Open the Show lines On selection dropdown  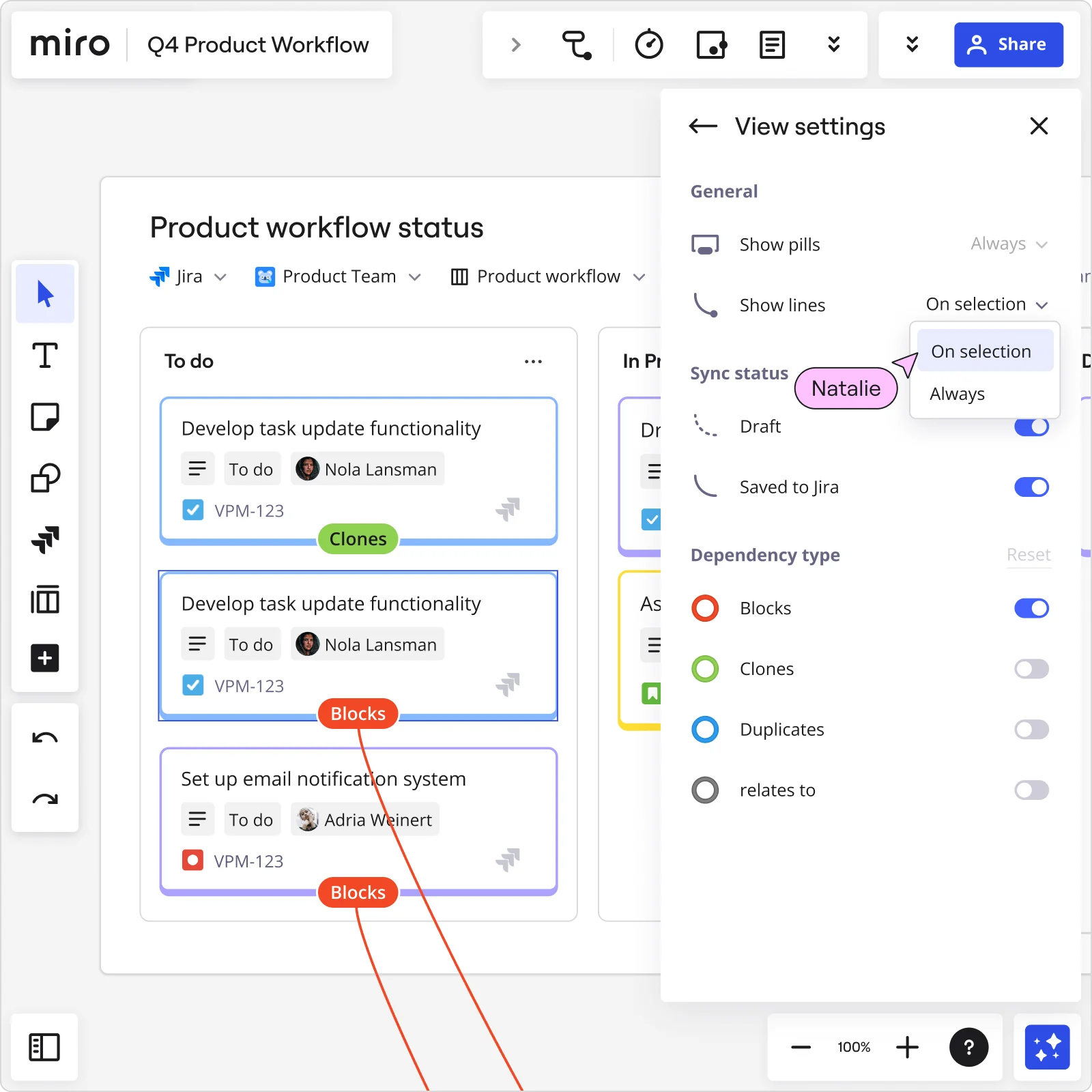click(986, 304)
